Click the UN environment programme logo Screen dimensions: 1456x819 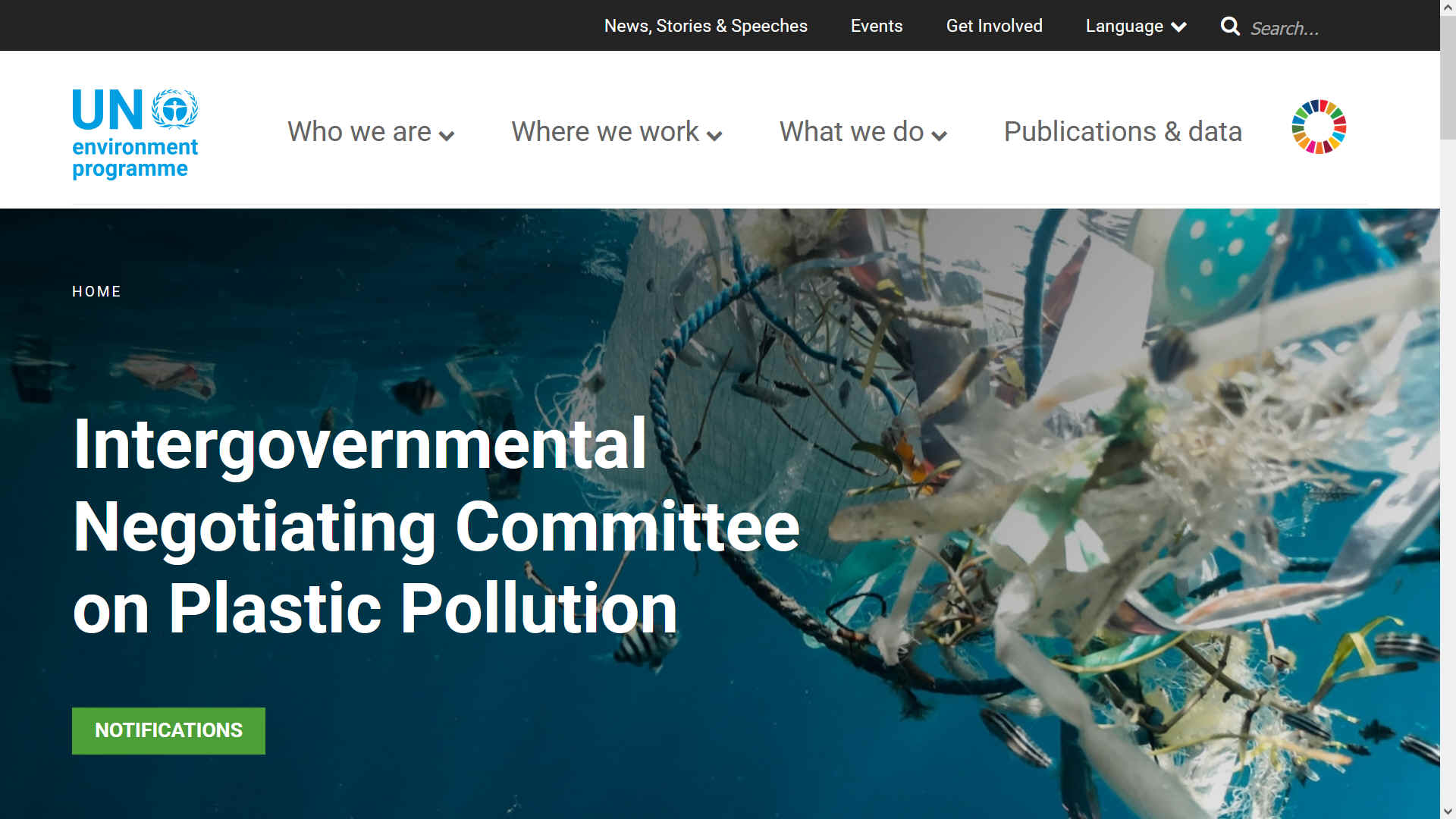click(x=135, y=133)
